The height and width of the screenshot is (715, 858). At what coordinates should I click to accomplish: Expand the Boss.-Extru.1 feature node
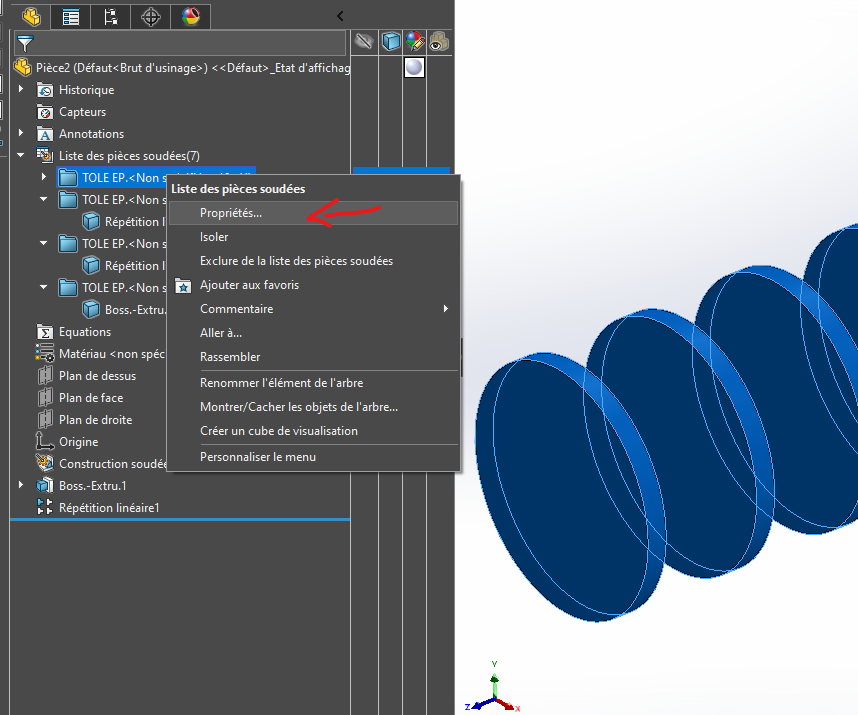click(x=21, y=486)
